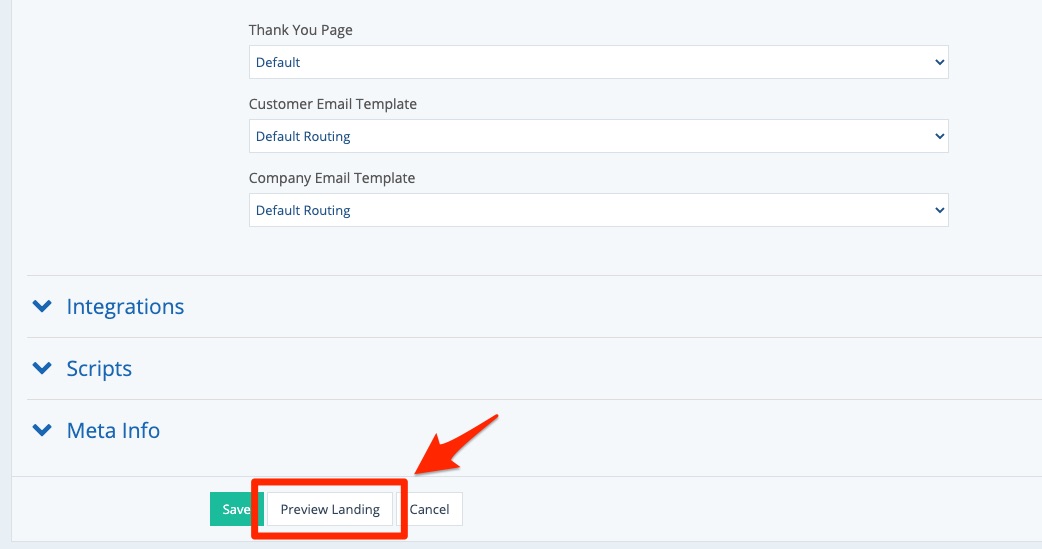The width and height of the screenshot is (1042, 549).
Task: Open the Customer Email Template select field
Action: [598, 136]
